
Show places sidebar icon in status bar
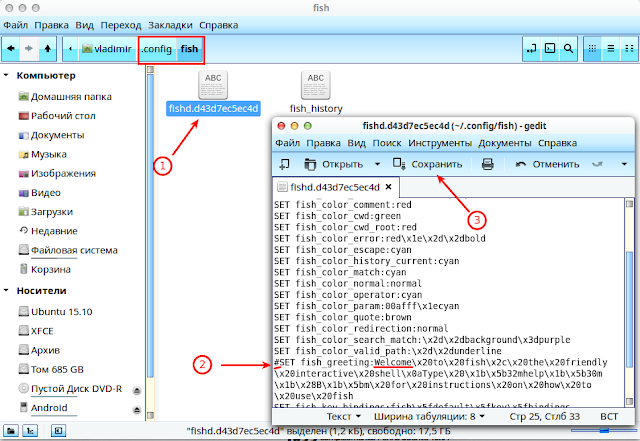click(11, 431)
